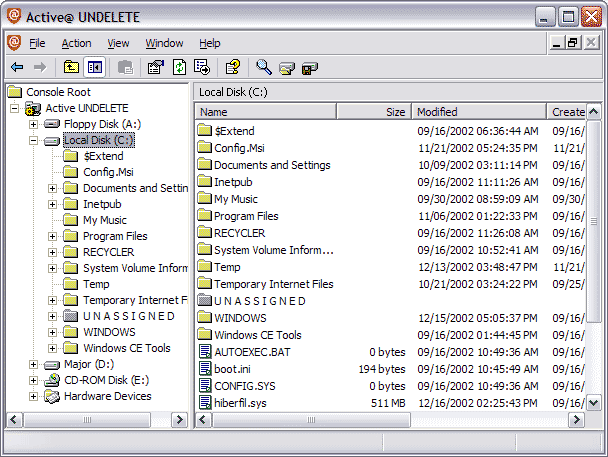Open the Help menu

point(210,43)
